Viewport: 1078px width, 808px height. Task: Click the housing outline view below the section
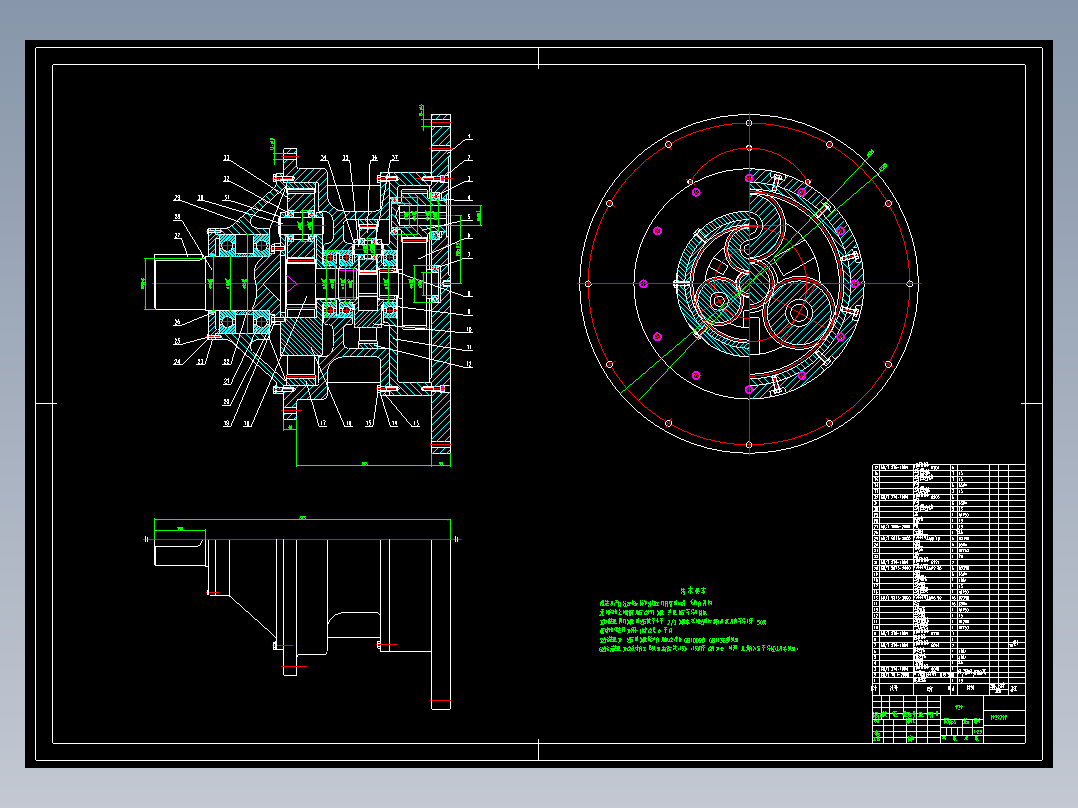(302, 613)
